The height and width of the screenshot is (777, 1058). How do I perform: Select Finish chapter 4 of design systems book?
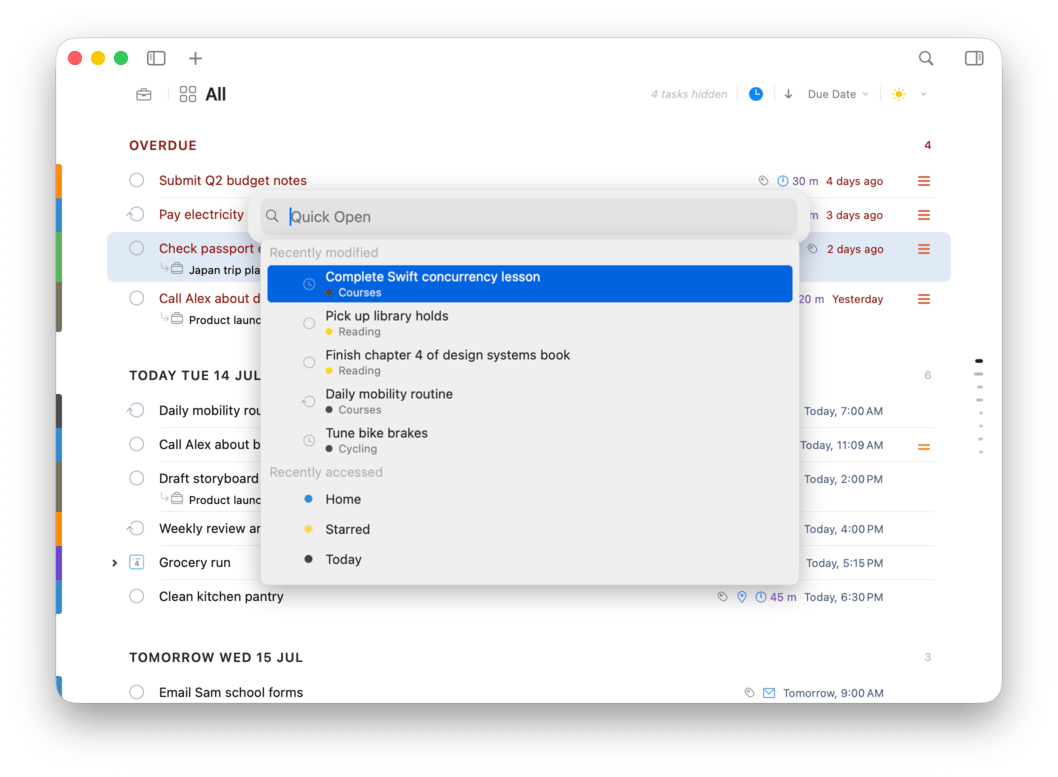click(x=530, y=362)
